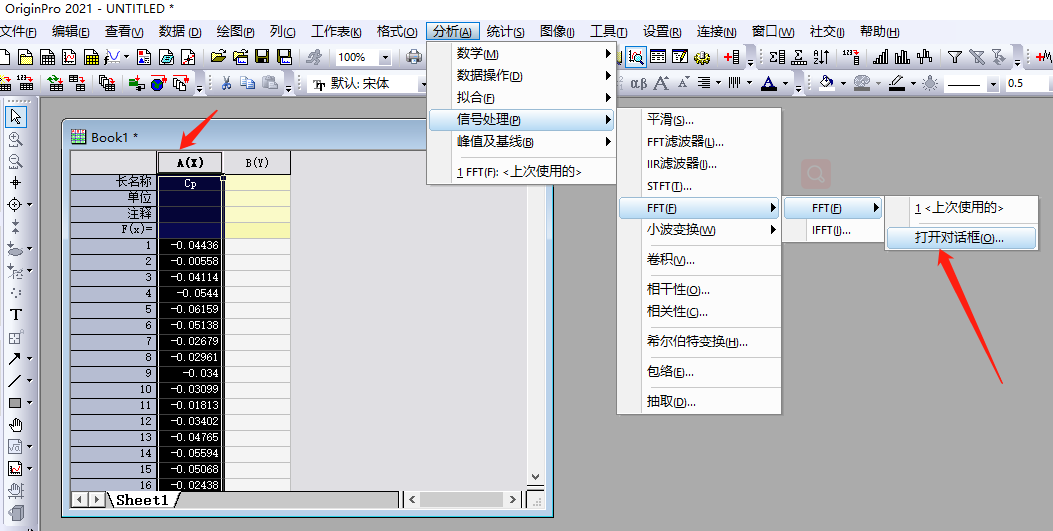Image resolution: width=1053 pixels, height=531 pixels.
Task: Open the zoom level 100% dropdown
Action: click(x=385, y=58)
